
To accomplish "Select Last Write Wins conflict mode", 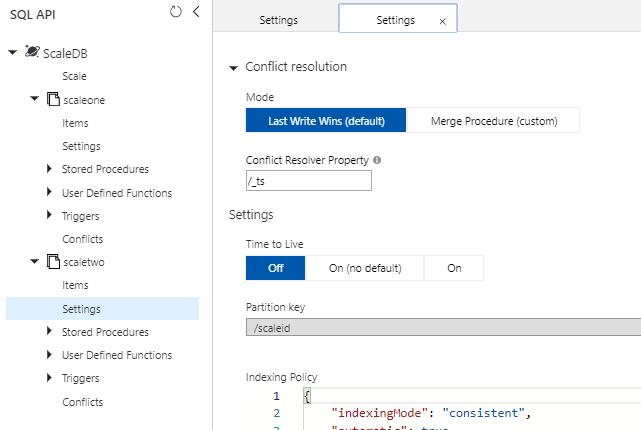I will 326,121.
